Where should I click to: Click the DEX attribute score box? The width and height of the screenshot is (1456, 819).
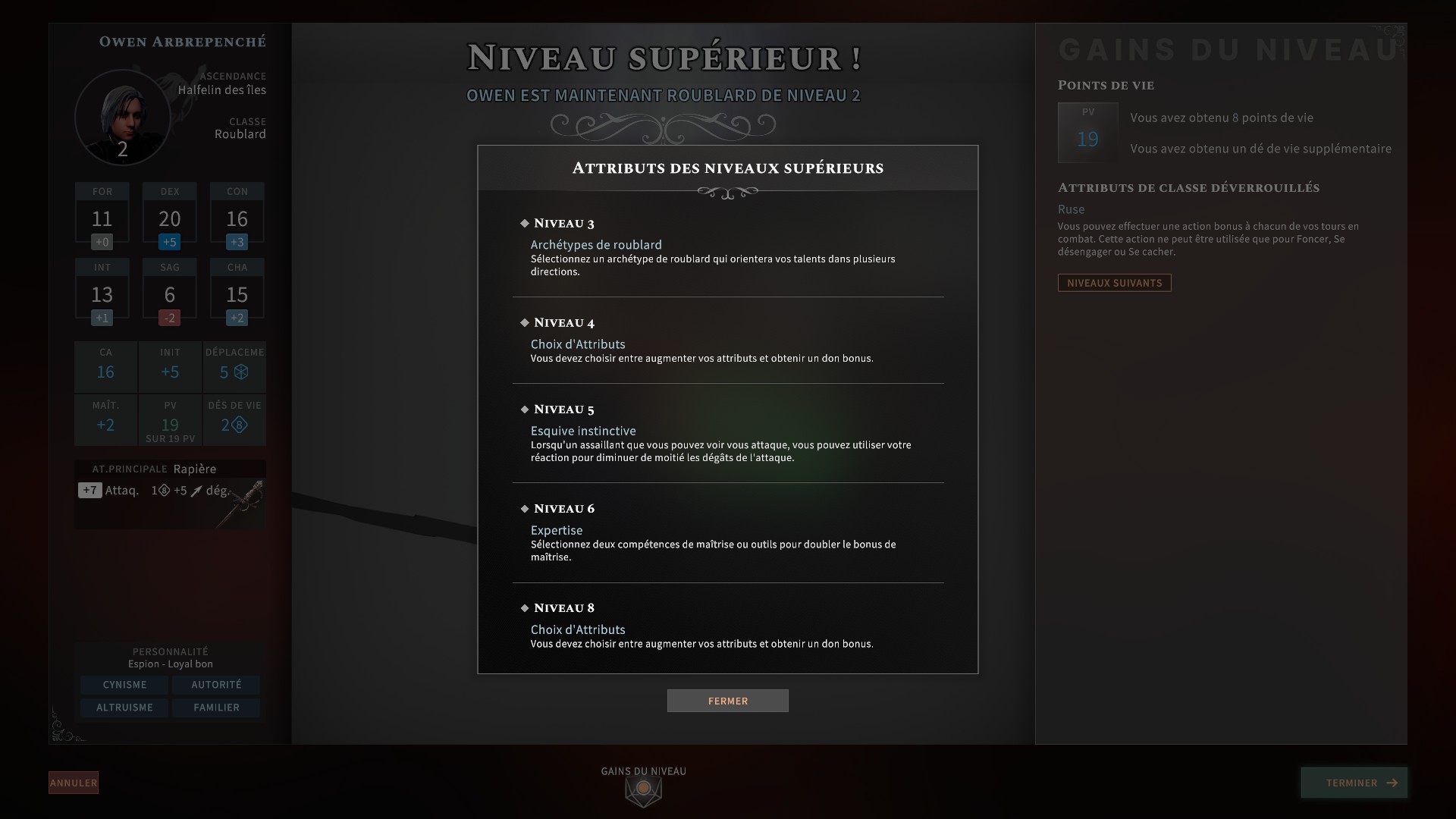(170, 217)
